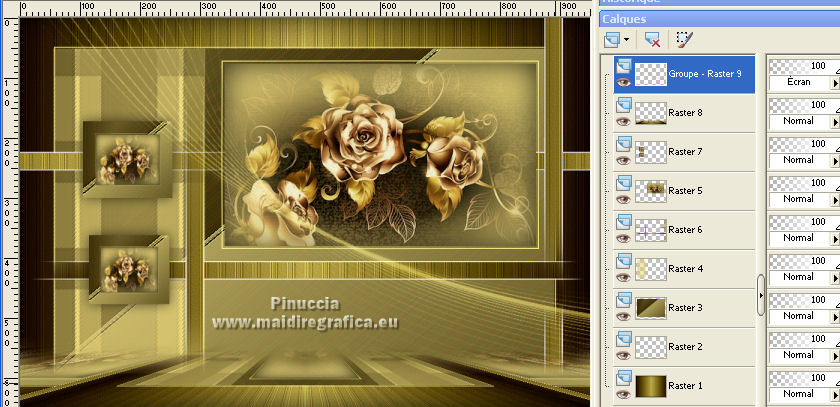The image size is (840, 407).
Task: Select the layer named Groupe - Raster 9
Action: 705,74
